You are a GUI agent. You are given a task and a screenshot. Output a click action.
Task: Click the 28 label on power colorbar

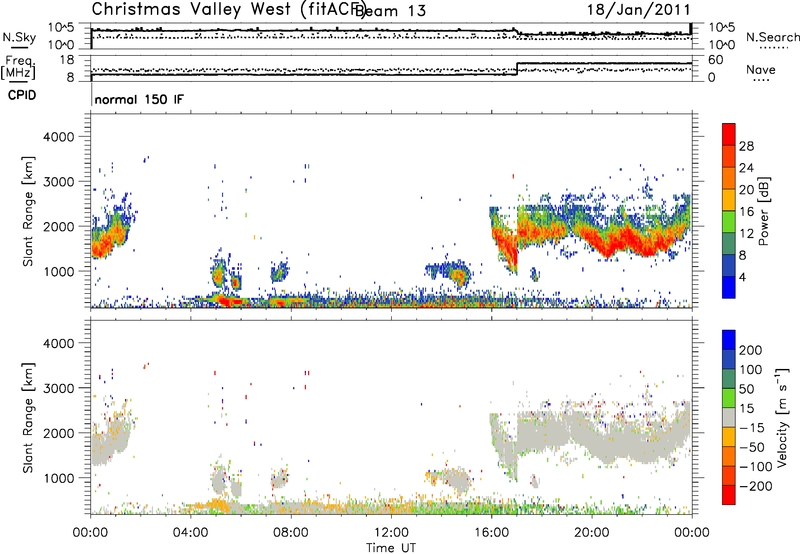point(746,146)
